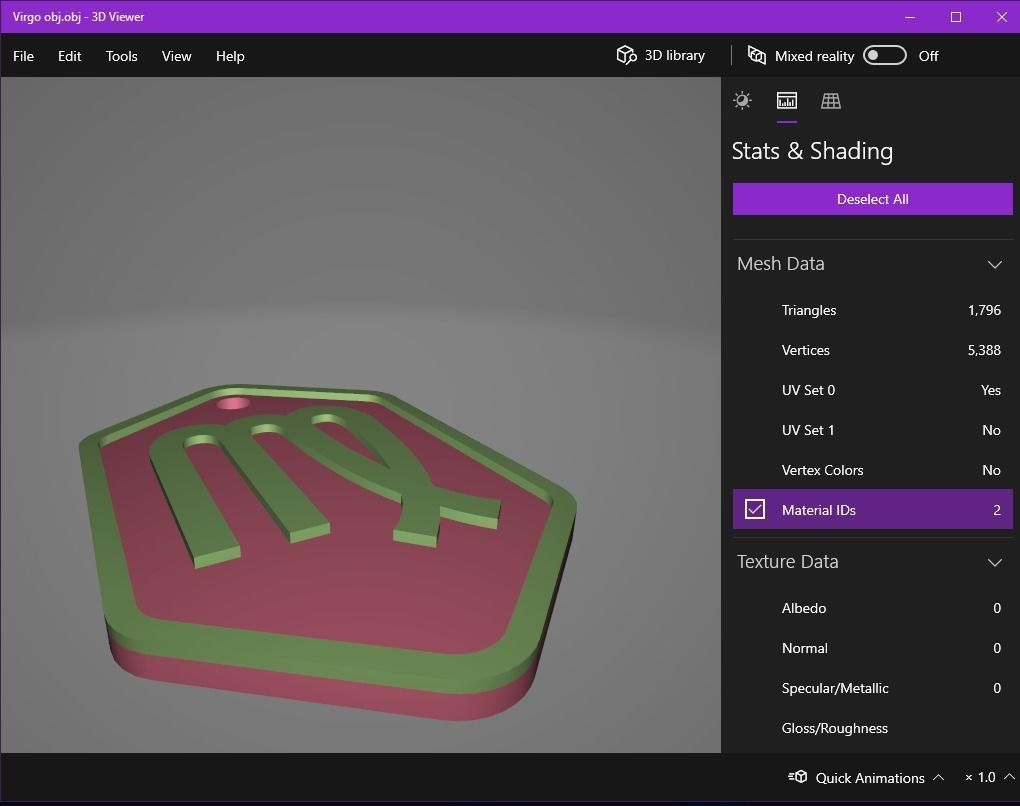
Task: Select the UV Set 0 row
Action: click(872, 390)
